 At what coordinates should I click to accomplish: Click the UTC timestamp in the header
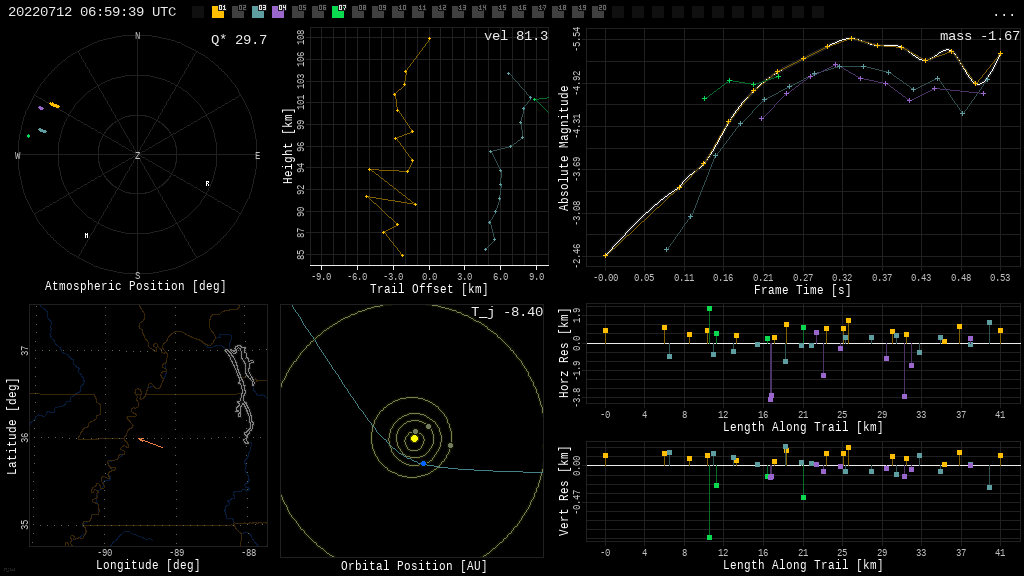tap(92, 12)
